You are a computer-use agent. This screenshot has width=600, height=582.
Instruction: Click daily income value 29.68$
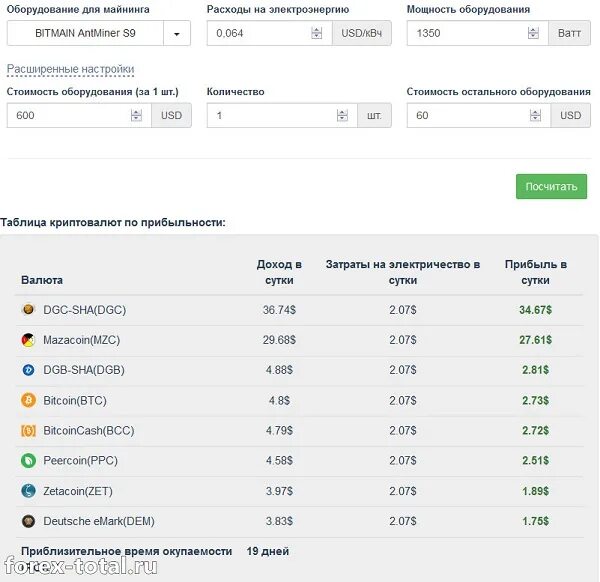pyautogui.click(x=279, y=340)
